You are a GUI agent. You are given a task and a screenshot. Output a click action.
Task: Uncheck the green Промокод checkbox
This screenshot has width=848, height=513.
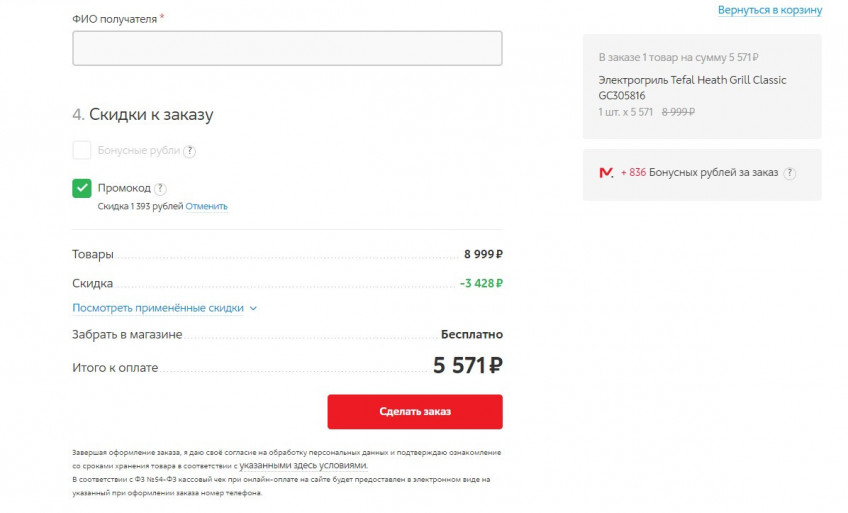coord(82,188)
